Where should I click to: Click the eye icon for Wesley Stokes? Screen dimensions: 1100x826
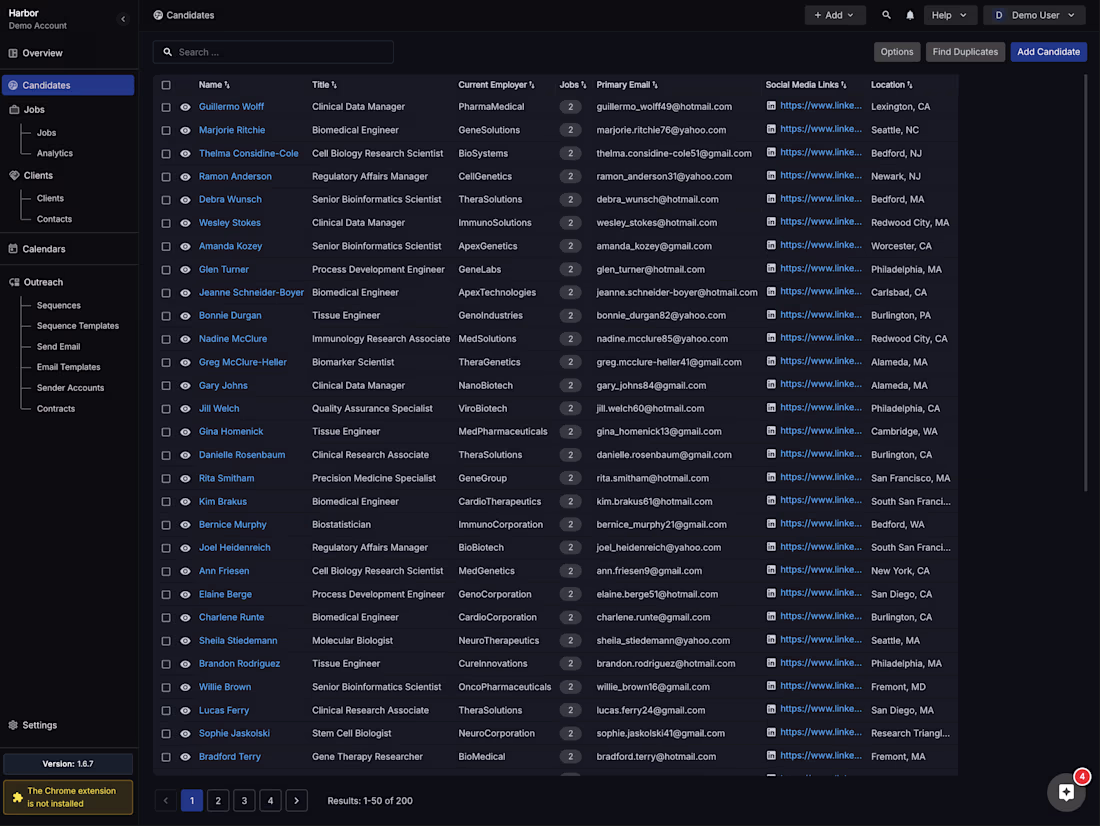[185, 223]
